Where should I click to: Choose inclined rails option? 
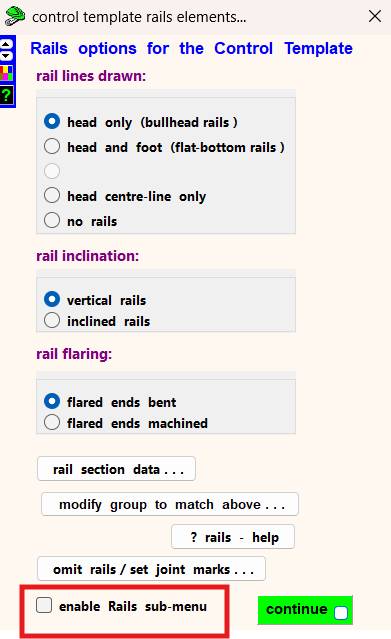pyautogui.click(x=97, y=321)
